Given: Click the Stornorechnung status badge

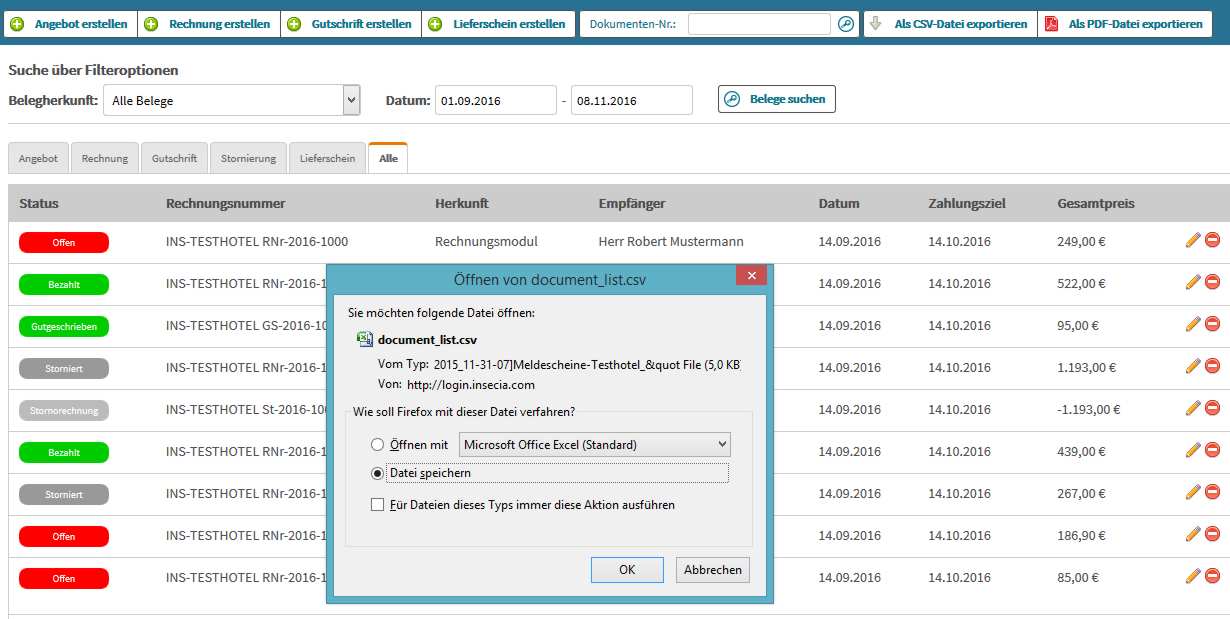Looking at the screenshot, I should 64,410.
